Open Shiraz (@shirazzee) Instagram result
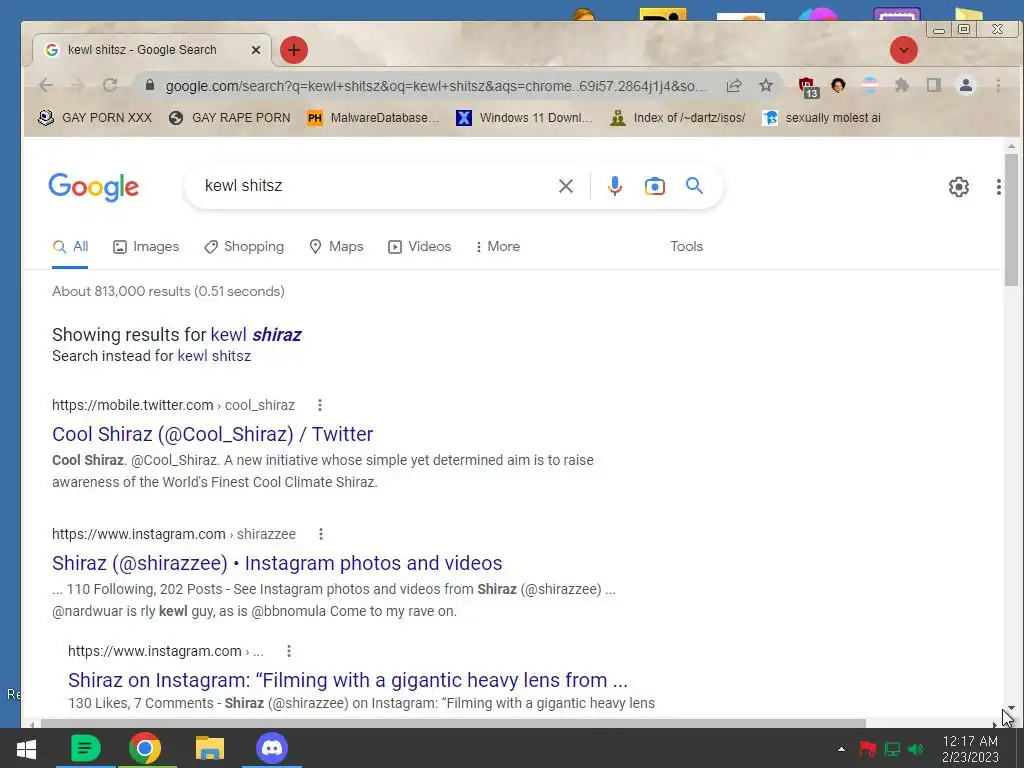 277,563
